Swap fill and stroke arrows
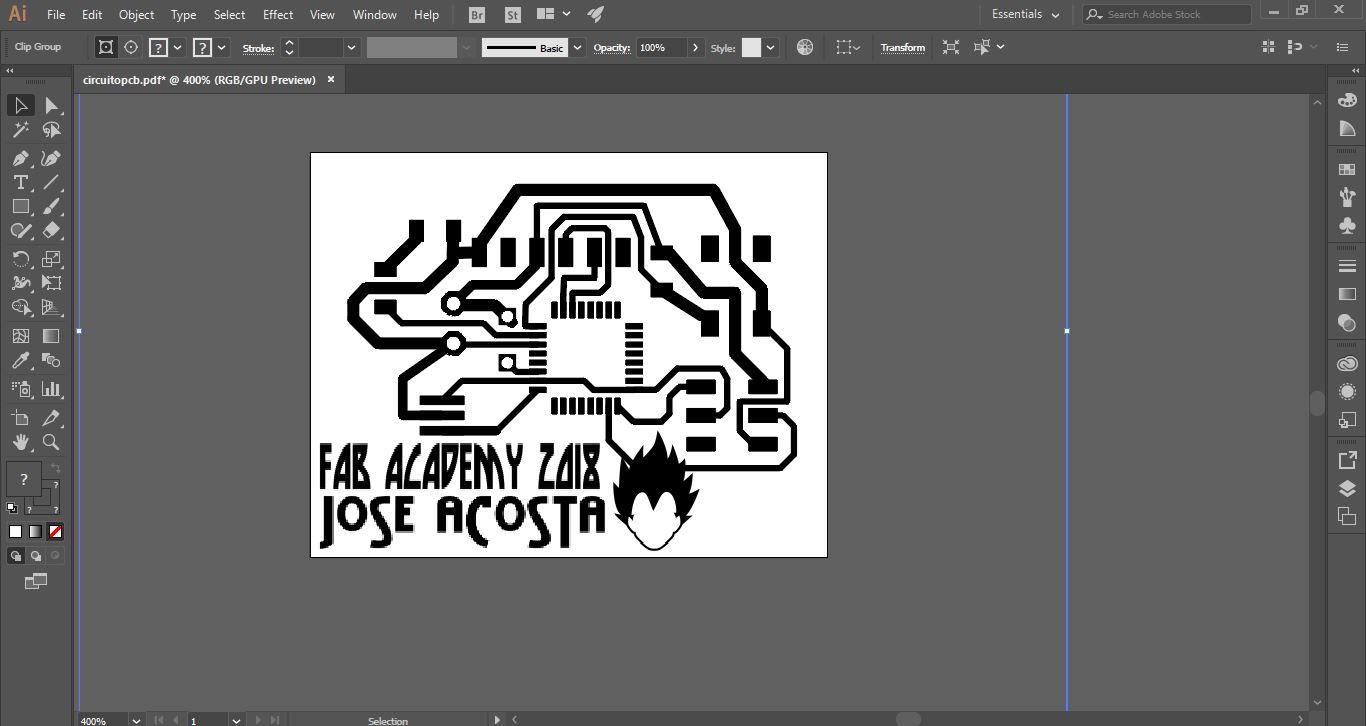 [55, 468]
